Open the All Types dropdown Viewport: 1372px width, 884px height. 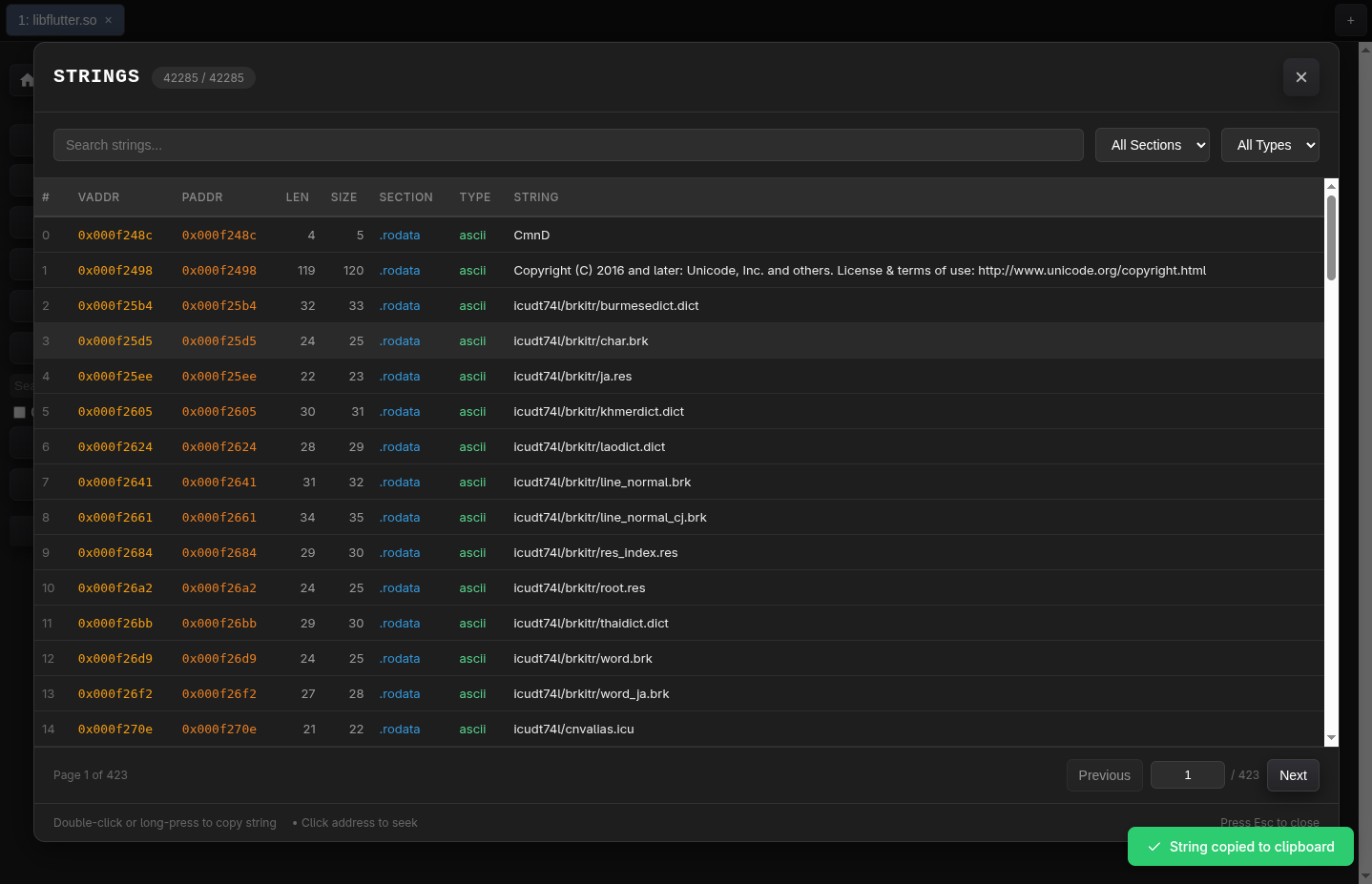[x=1269, y=145]
